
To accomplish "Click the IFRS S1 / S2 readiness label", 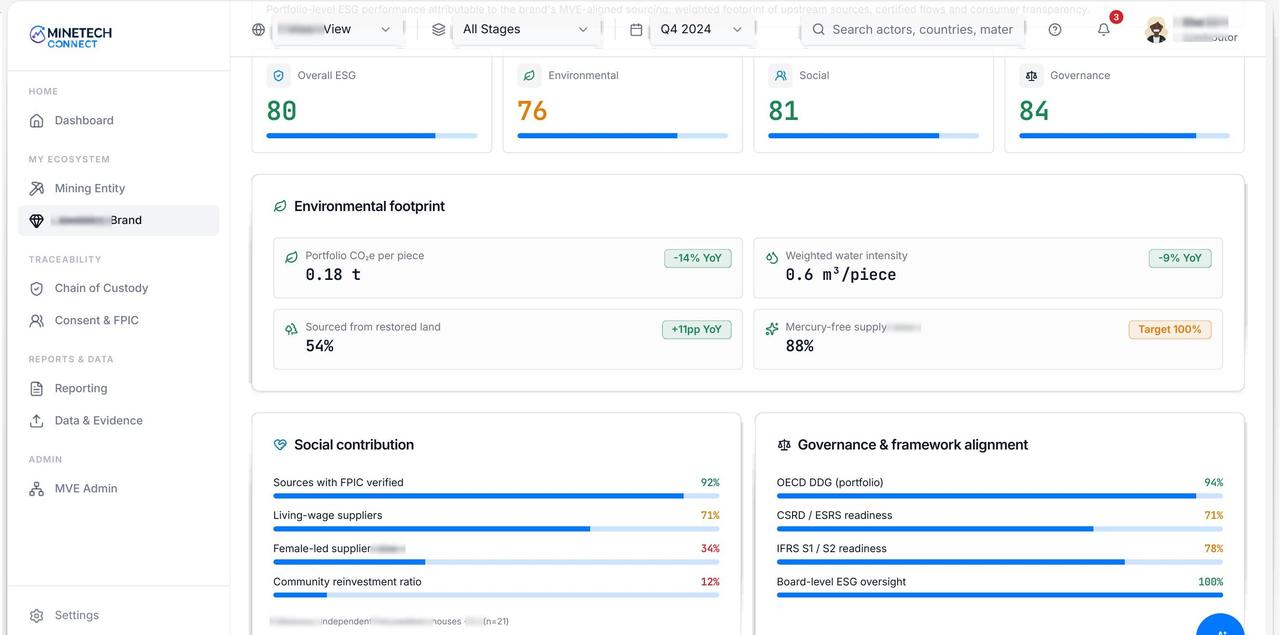I will 832,548.
